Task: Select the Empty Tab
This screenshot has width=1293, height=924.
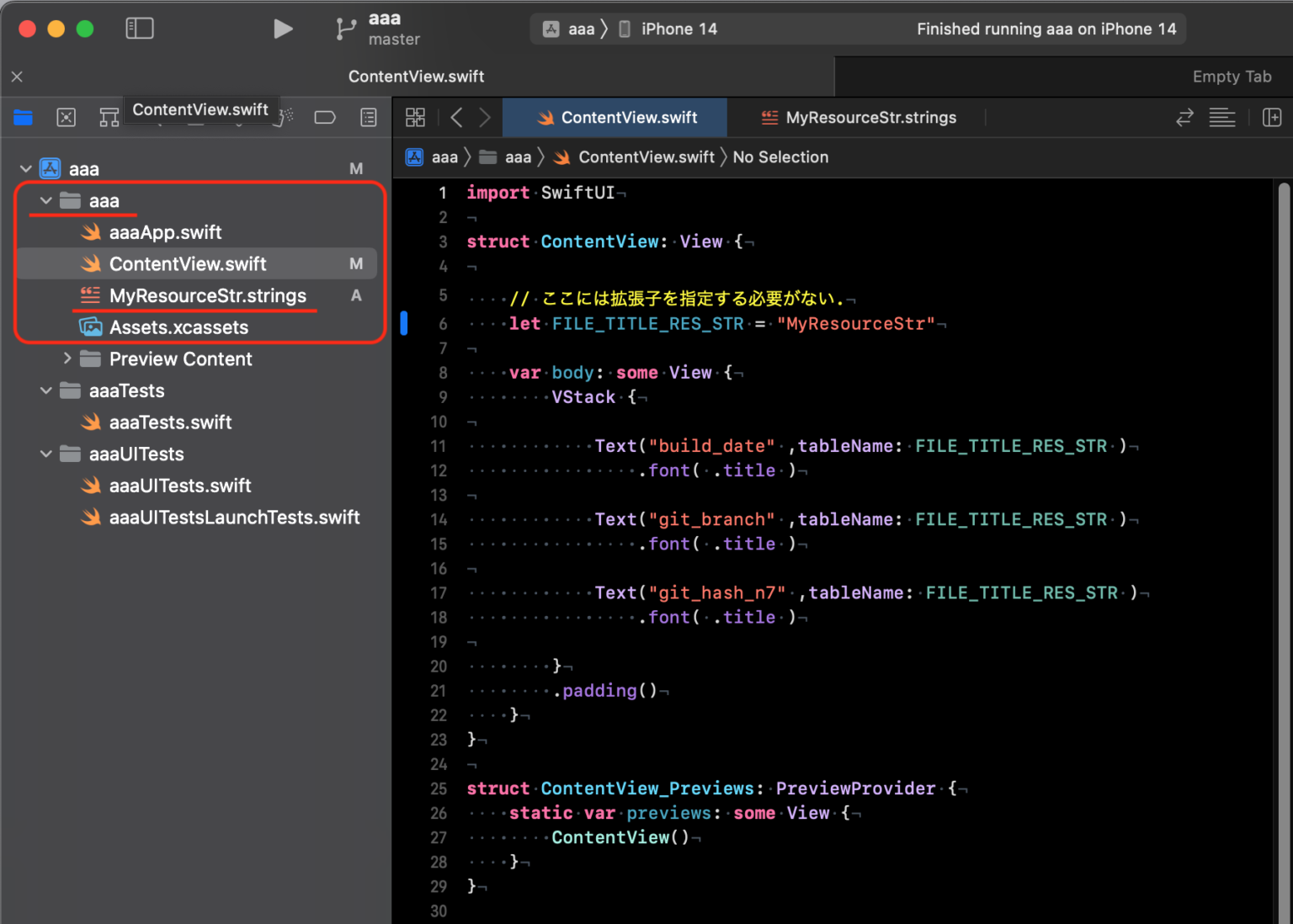Action: (x=1231, y=77)
